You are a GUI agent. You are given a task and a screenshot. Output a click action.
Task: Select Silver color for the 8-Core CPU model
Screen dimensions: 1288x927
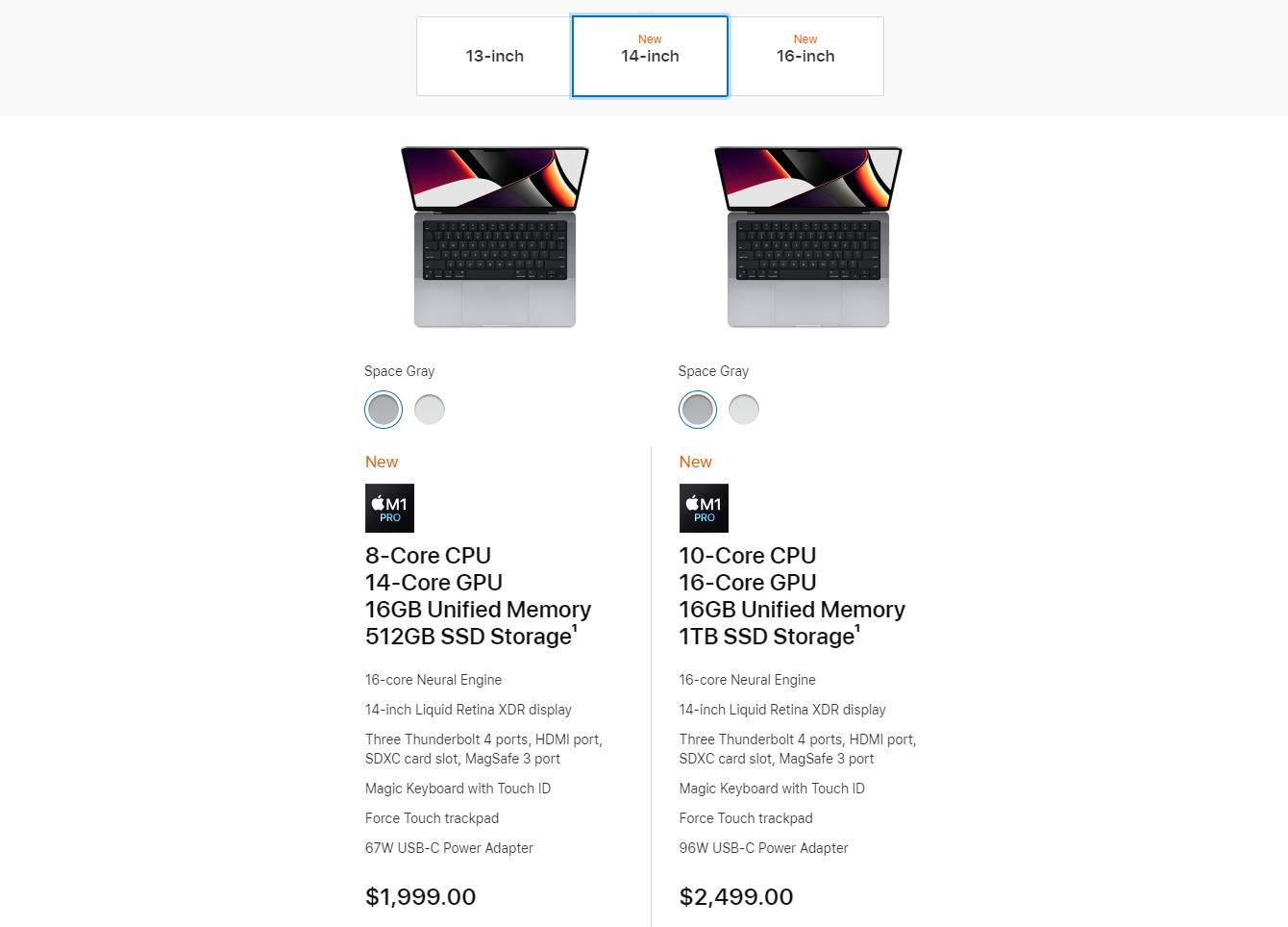[x=429, y=409]
